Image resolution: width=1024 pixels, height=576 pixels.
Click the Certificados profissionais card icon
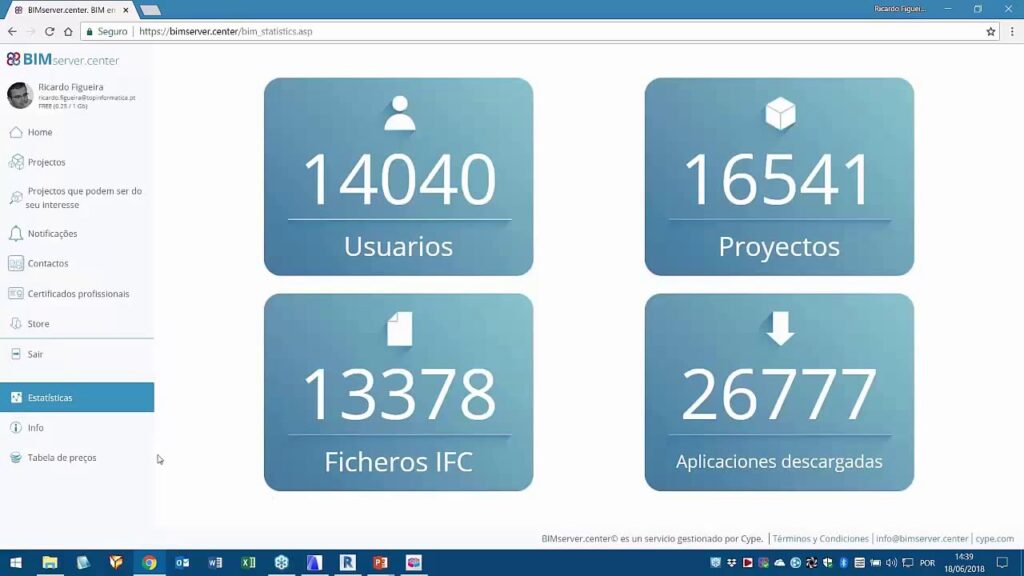[16, 294]
